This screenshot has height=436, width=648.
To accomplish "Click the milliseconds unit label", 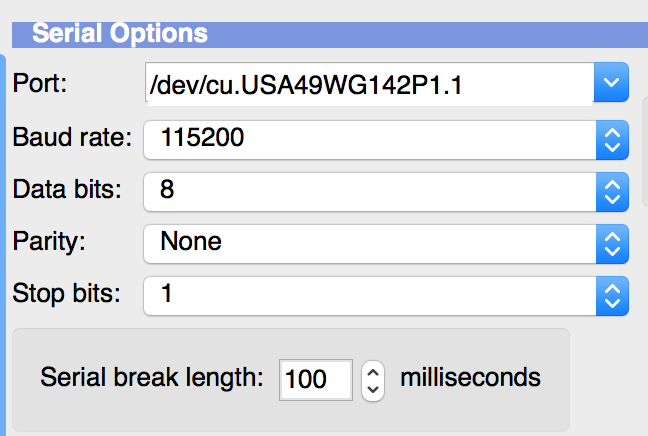I will coord(470,378).
